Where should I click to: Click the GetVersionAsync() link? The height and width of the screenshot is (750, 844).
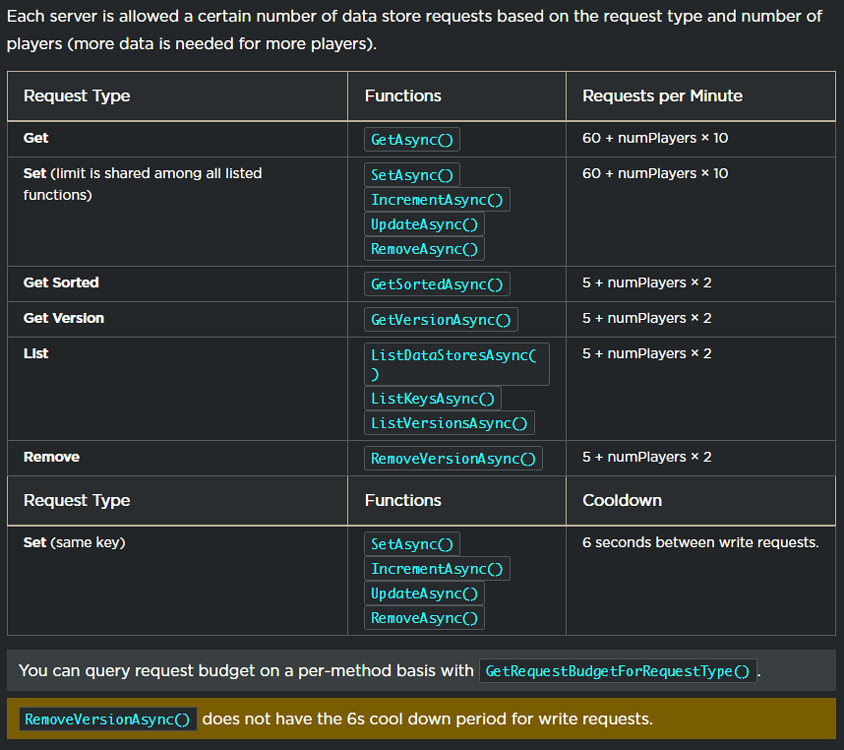coord(441,320)
